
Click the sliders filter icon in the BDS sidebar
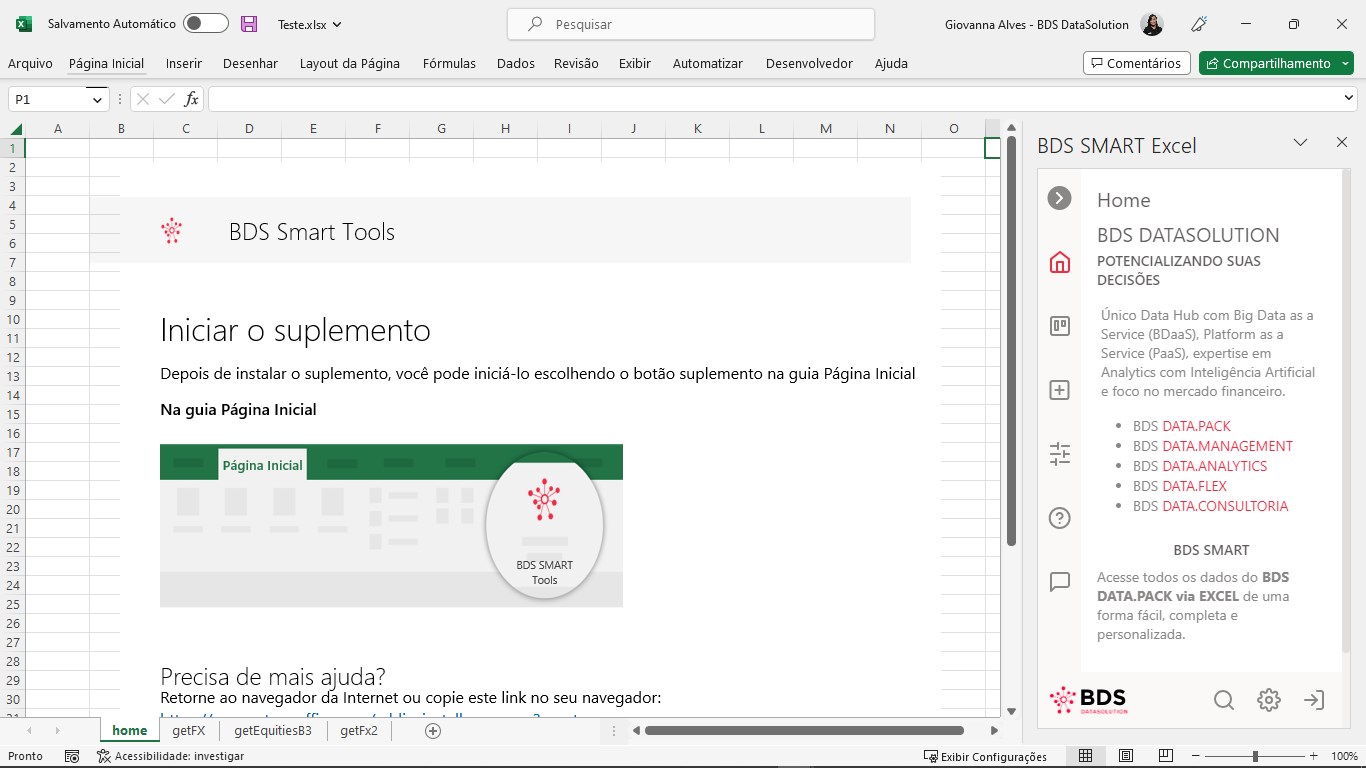[x=1059, y=454]
